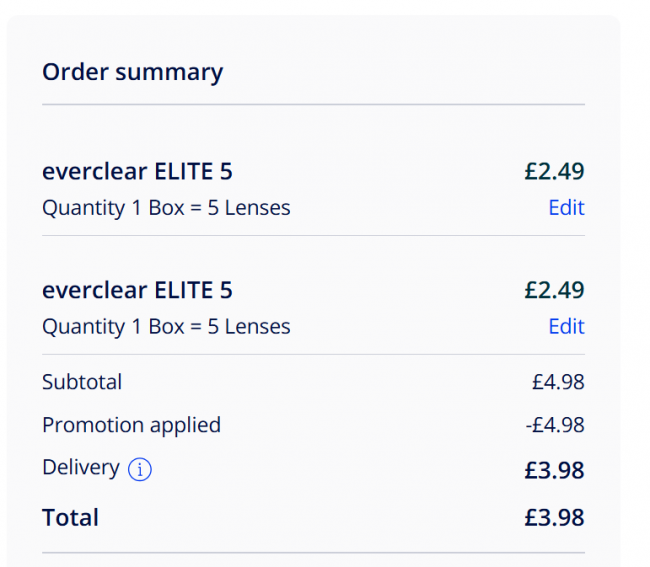Select the first item's £2.49 price

tap(554, 171)
